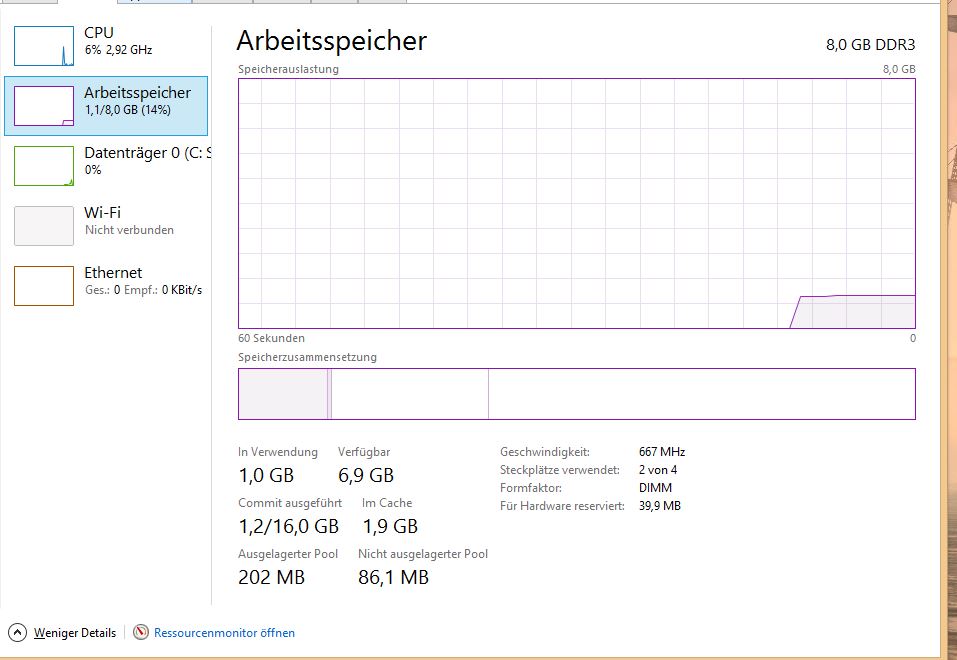Click the middle standby segment of memory composition
The image size is (957, 660).
click(410, 394)
